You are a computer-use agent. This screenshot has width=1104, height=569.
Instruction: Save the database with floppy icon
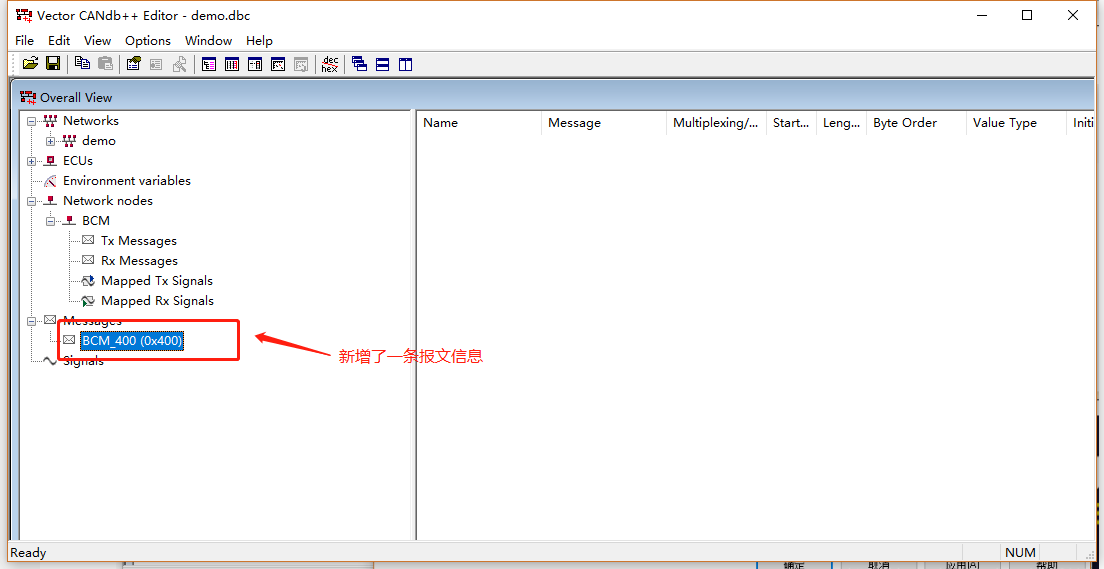pos(53,64)
